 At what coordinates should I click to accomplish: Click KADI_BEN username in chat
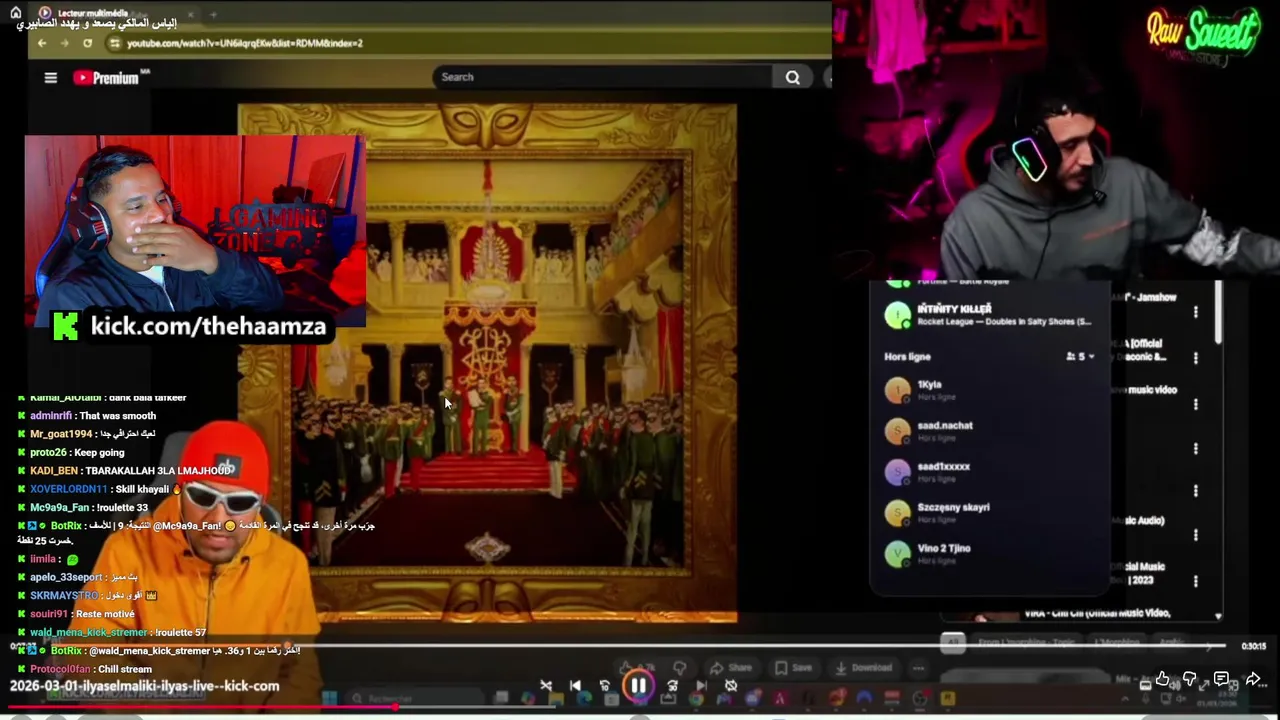(x=54, y=471)
